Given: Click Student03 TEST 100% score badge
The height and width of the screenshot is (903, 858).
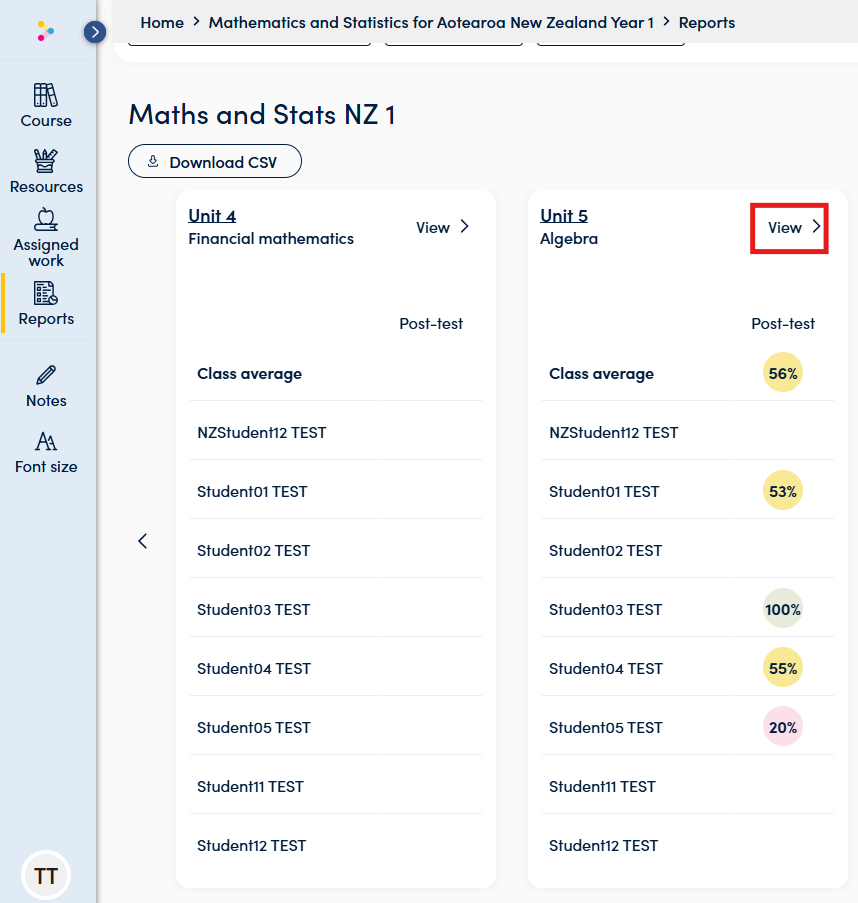Looking at the screenshot, I should pos(783,609).
